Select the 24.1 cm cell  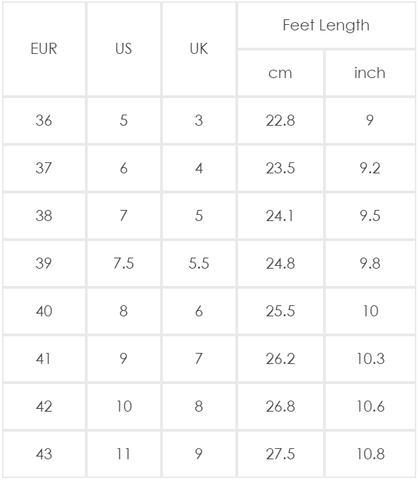[x=280, y=216]
